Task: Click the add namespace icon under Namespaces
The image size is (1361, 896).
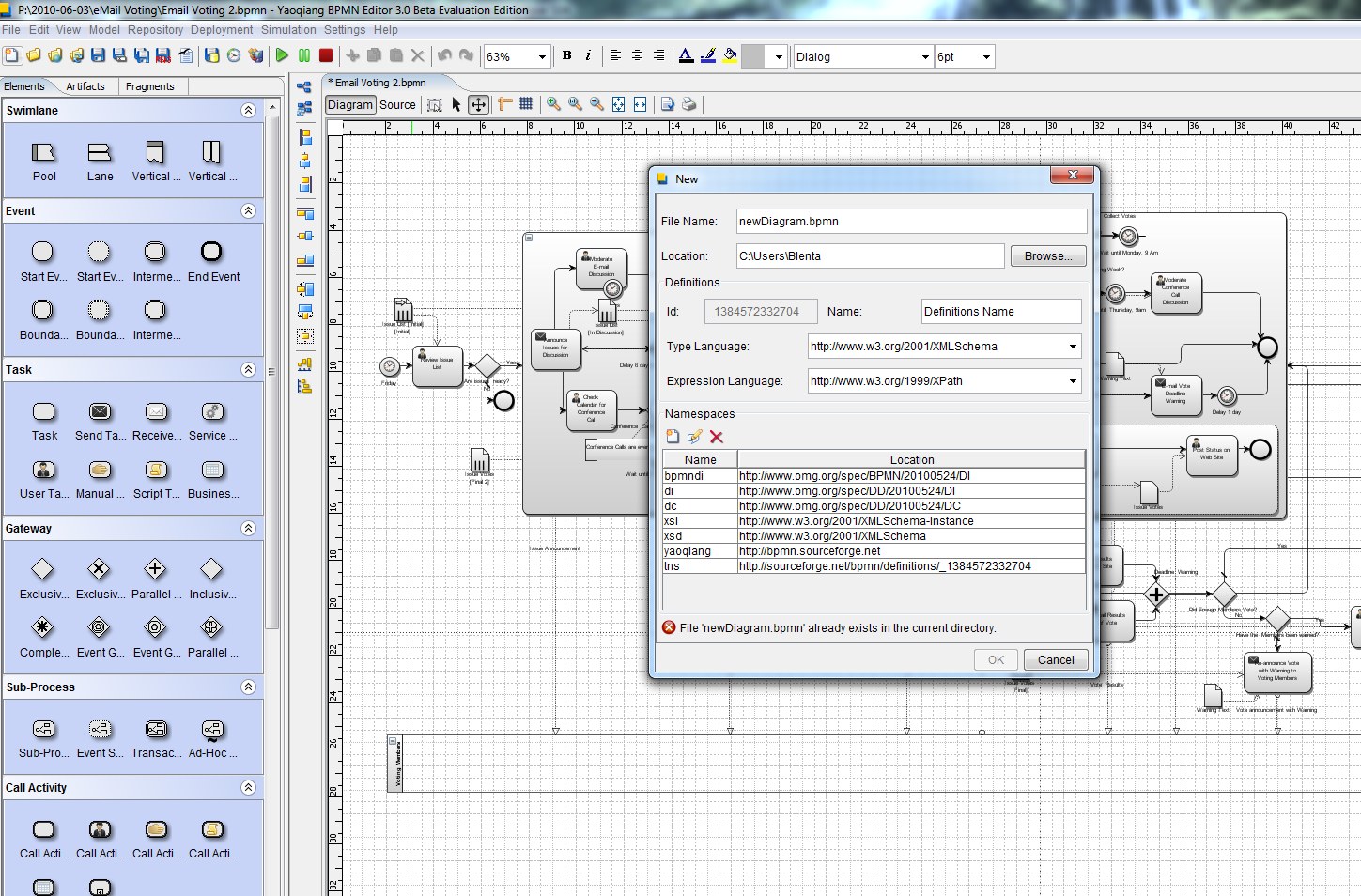Action: 673,437
